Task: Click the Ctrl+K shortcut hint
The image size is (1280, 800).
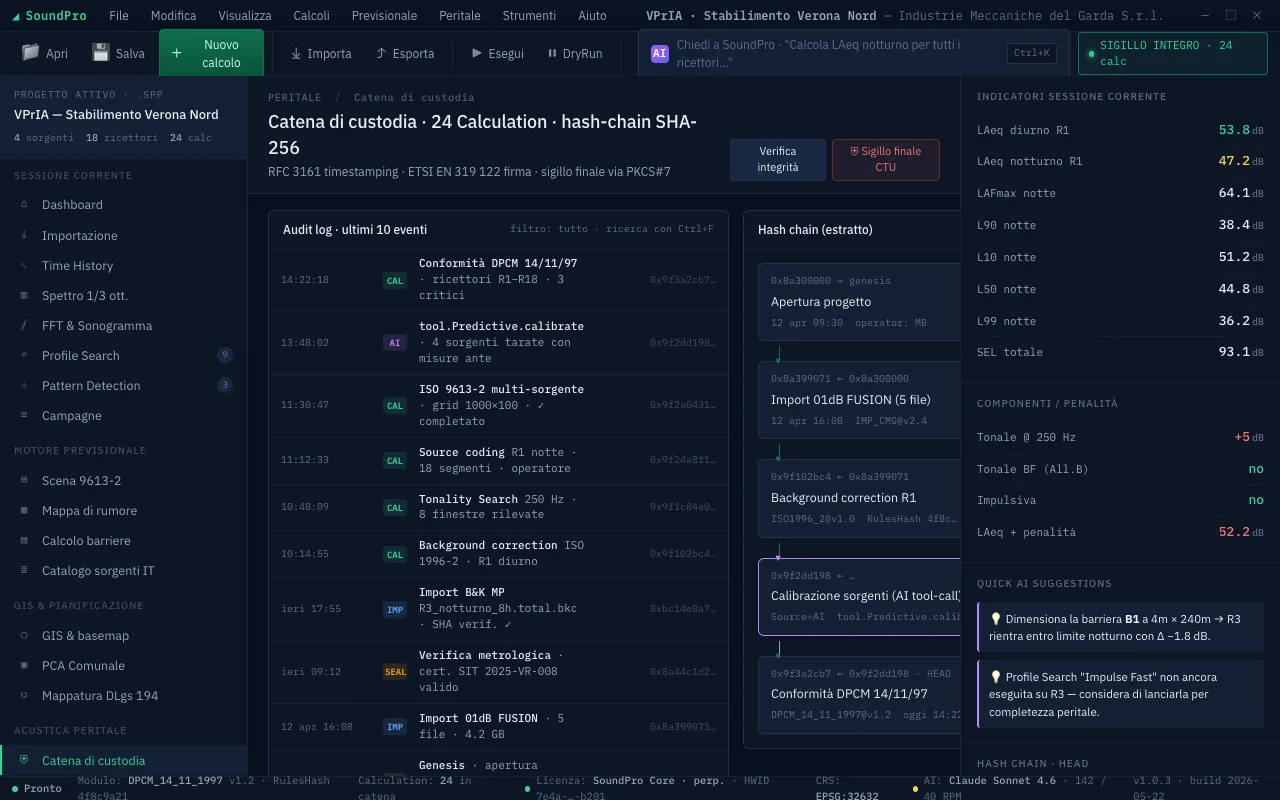Action: (x=1032, y=53)
